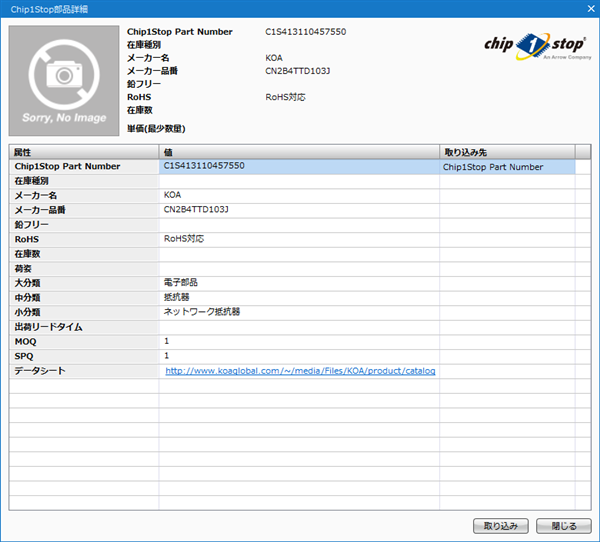Image resolution: width=600 pixels, height=542 pixels.
Task: Click the 電子部品 value cell
Action: pyautogui.click(x=299, y=283)
